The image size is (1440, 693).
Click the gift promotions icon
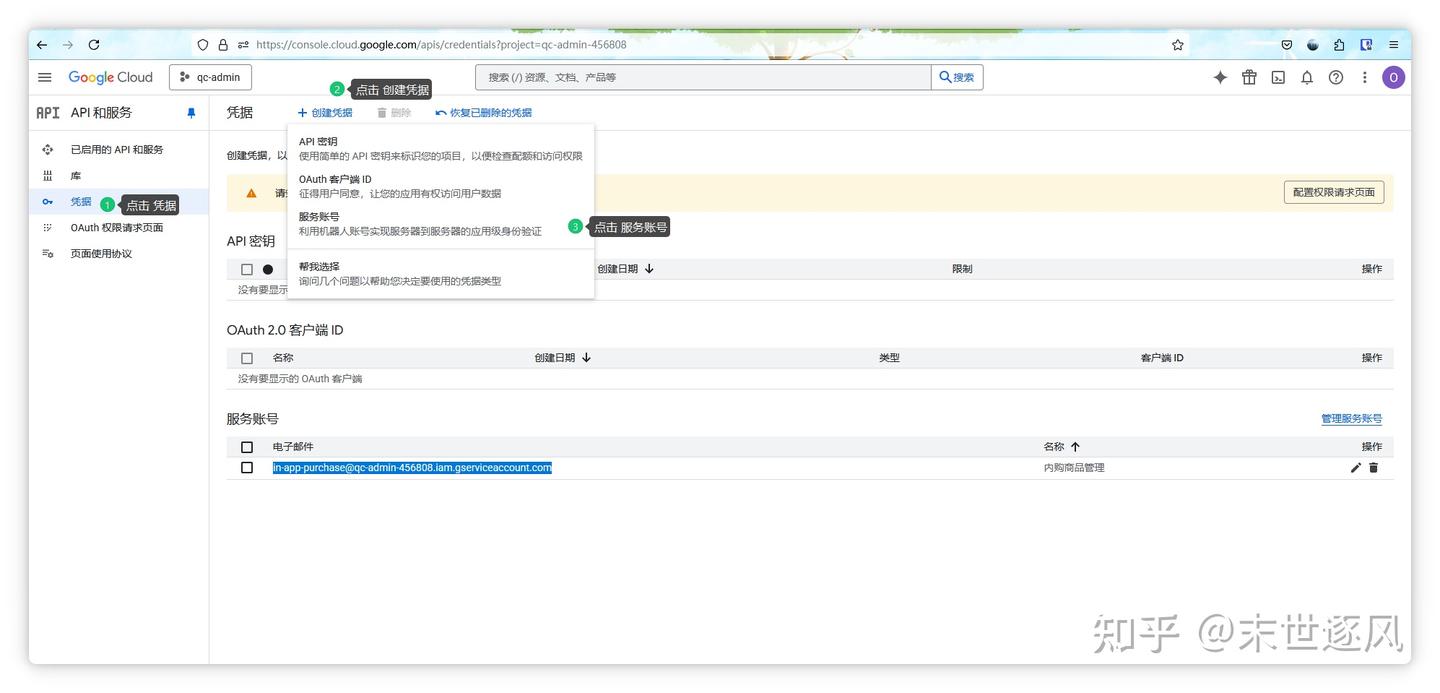(1248, 76)
